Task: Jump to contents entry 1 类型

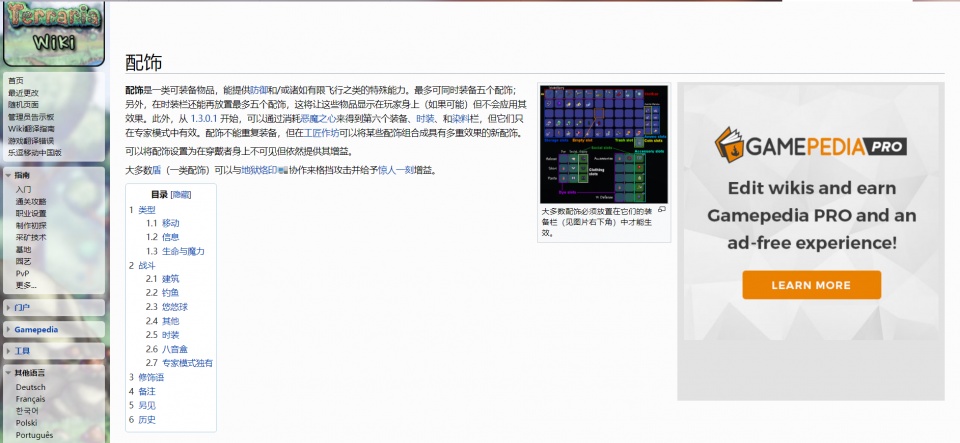Action: 142,209
